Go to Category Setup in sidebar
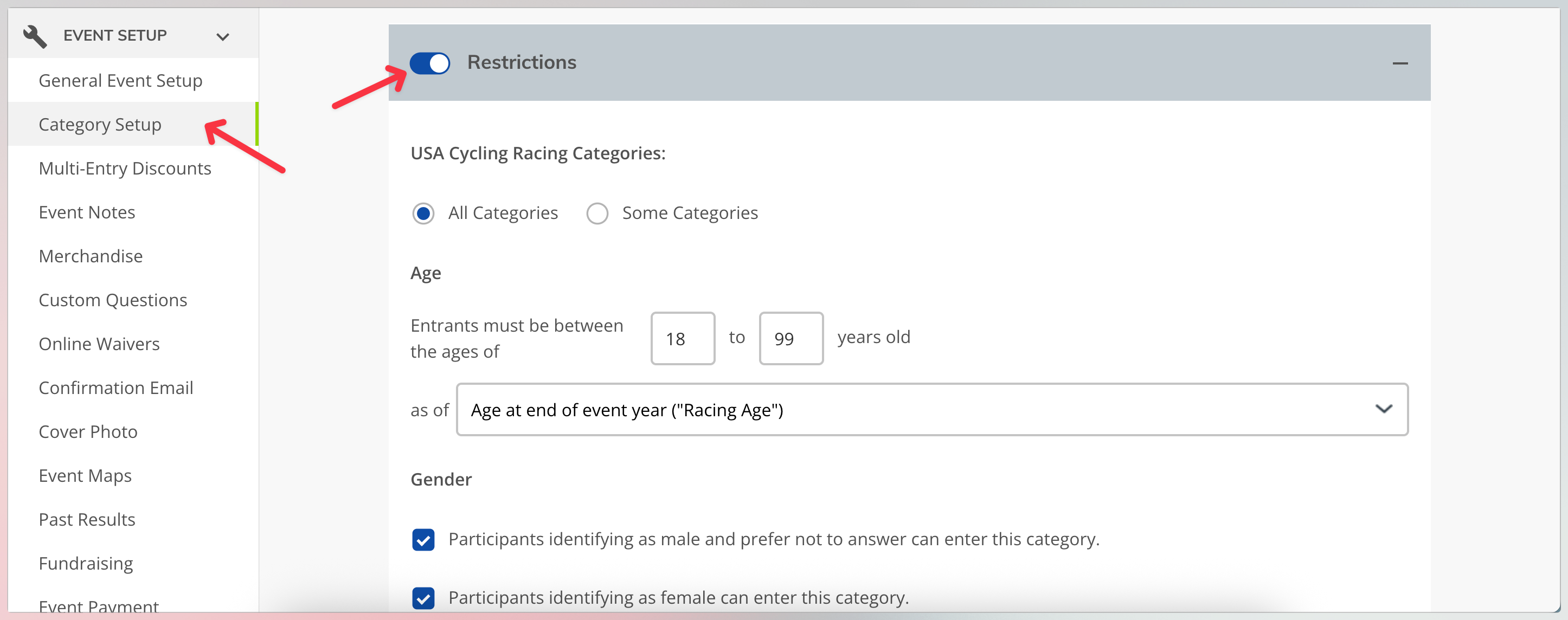This screenshot has width=1568, height=620. click(100, 124)
